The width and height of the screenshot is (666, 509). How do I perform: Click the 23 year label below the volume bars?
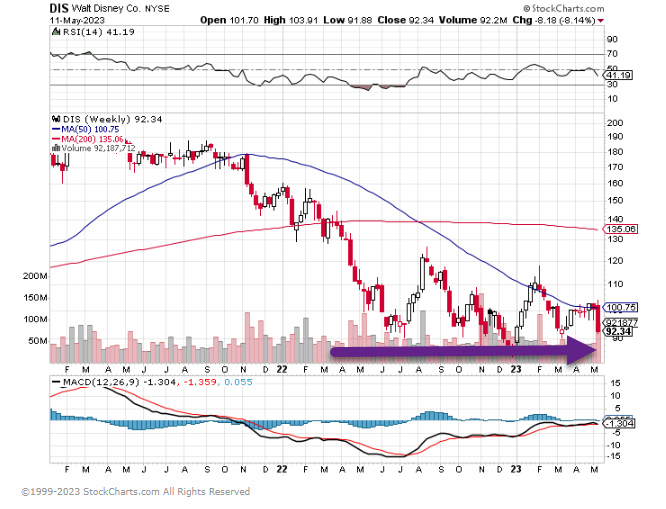(x=516, y=370)
